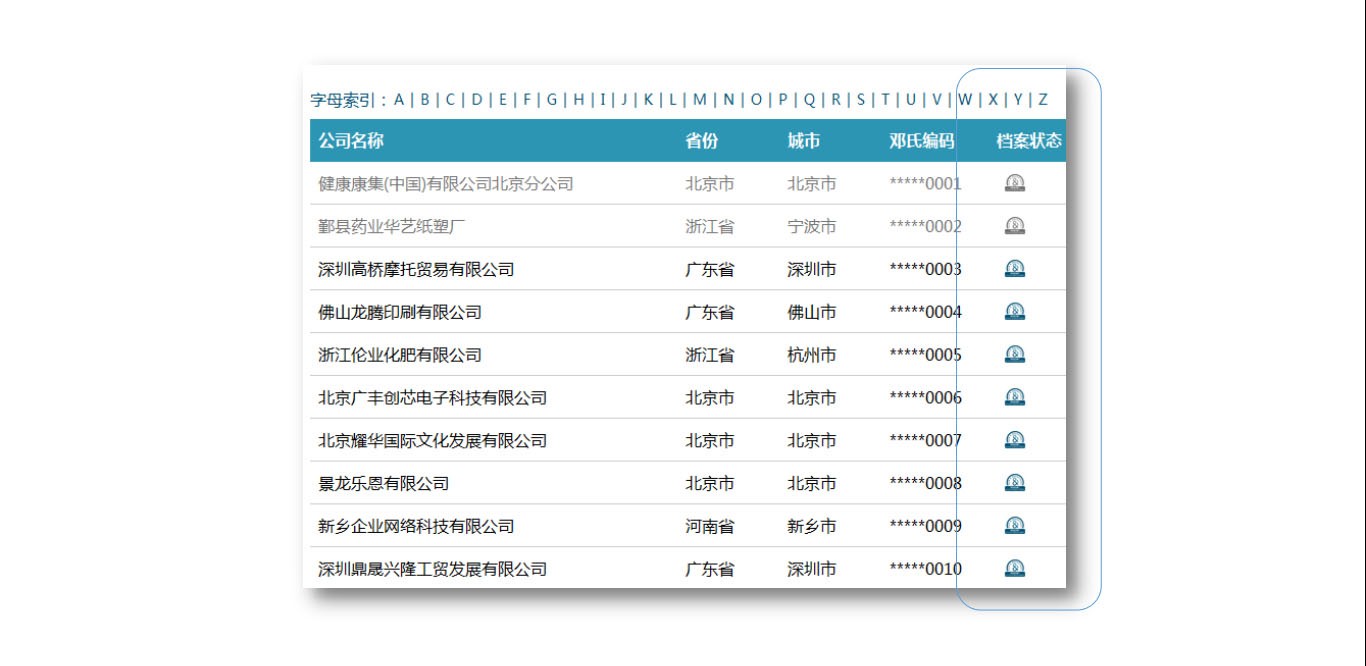Select company 深圳鼎晟兴隆工贸发展有限公司
The width and height of the screenshot is (1366, 666).
click(433, 570)
